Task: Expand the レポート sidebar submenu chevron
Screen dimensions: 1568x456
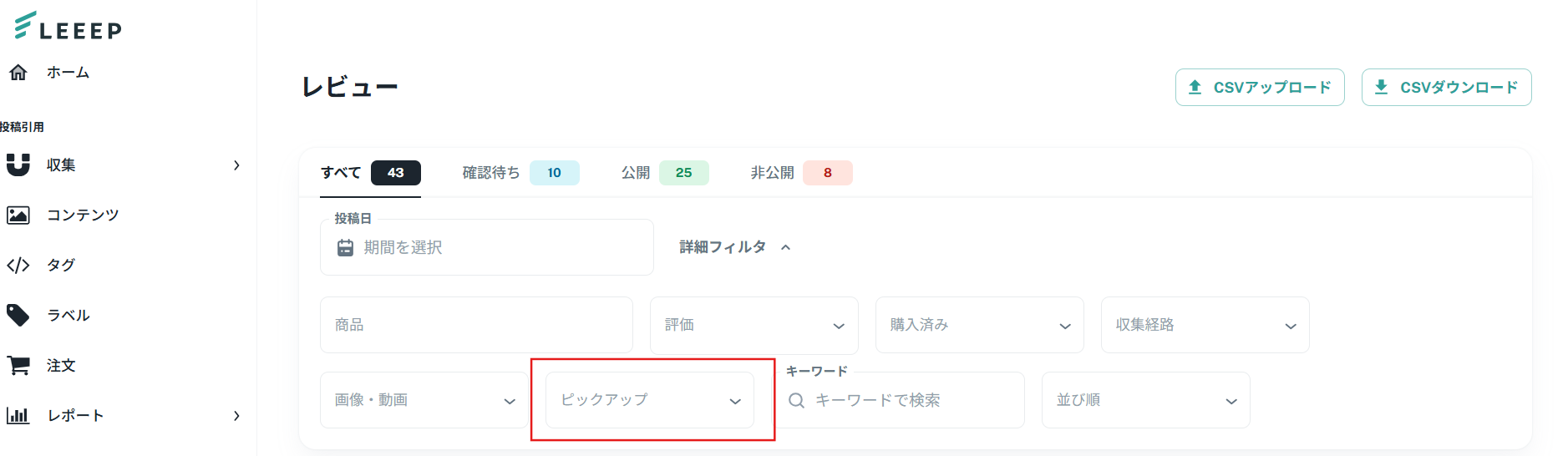Action: (x=236, y=416)
